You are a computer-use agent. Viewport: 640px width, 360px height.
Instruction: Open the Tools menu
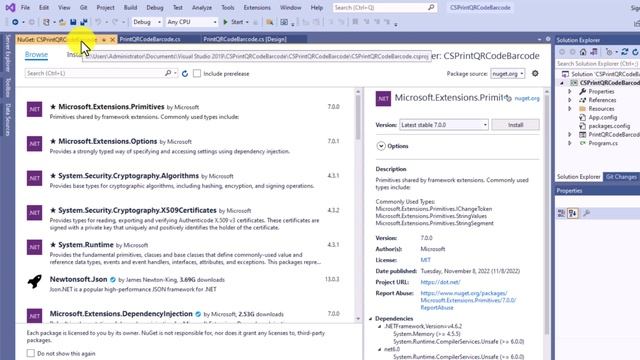point(228,7)
